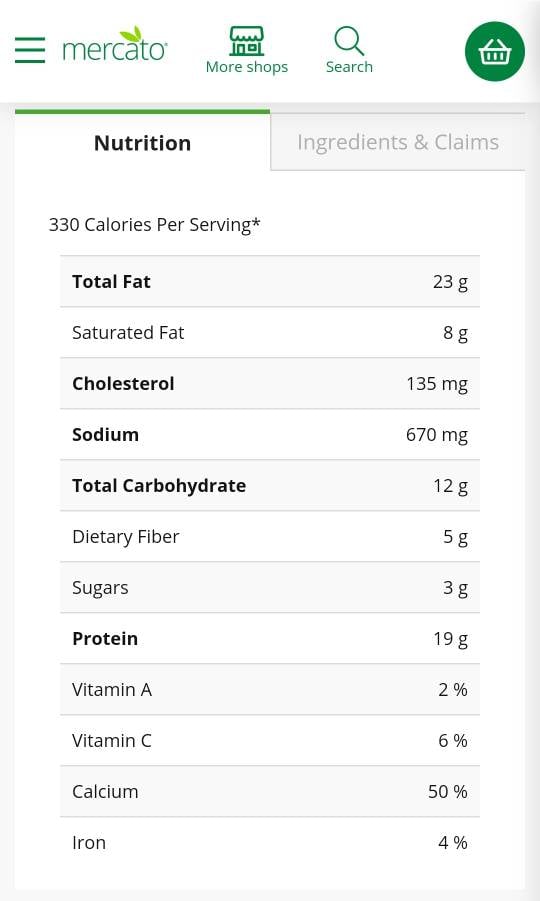Select the Total Carbohydrate row
Viewport: 540px width, 901px height.
click(270, 486)
